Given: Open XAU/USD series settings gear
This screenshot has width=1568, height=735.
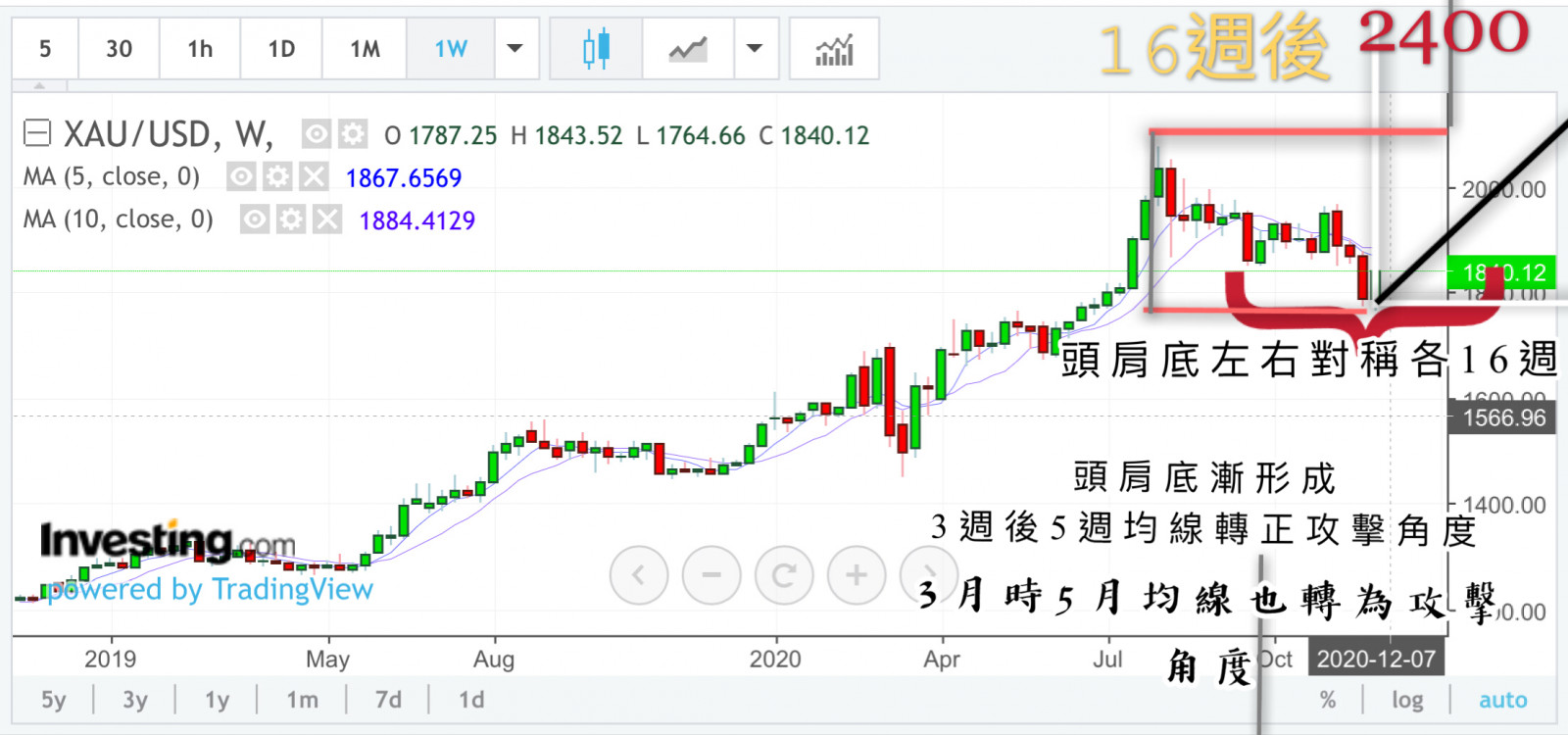Looking at the screenshot, I should (x=352, y=134).
